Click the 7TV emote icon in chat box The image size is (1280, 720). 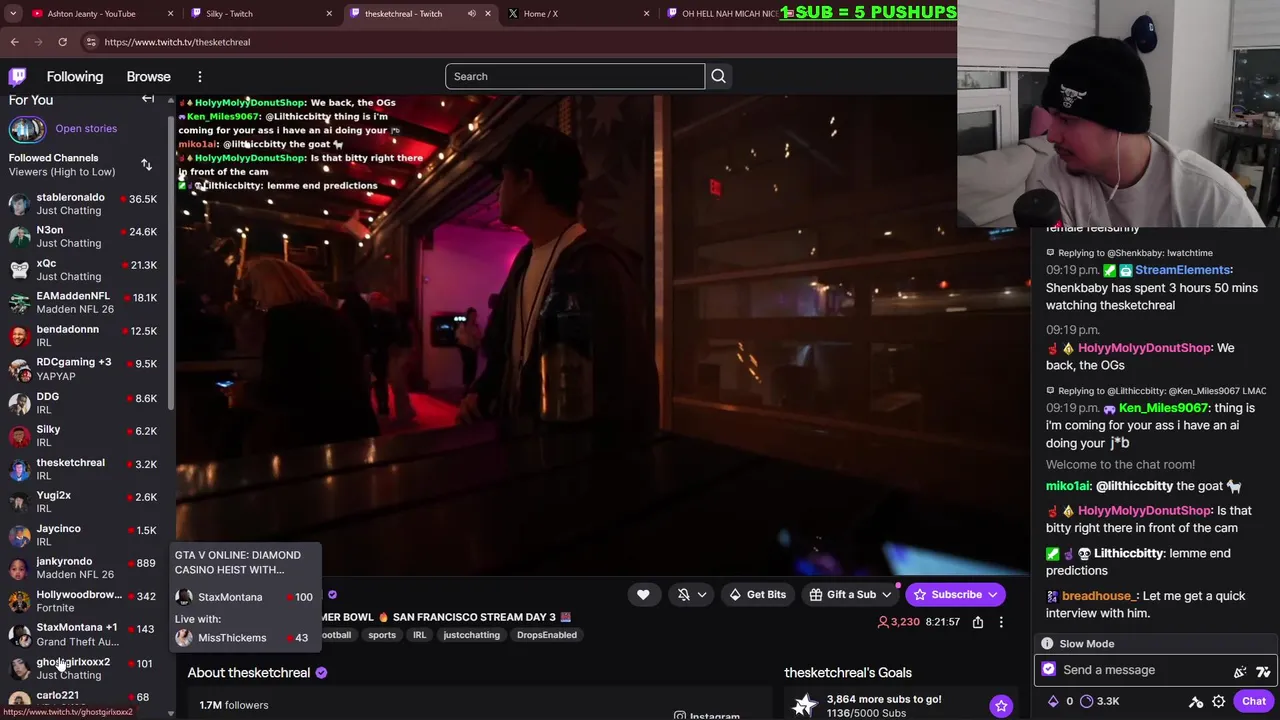[1263, 671]
